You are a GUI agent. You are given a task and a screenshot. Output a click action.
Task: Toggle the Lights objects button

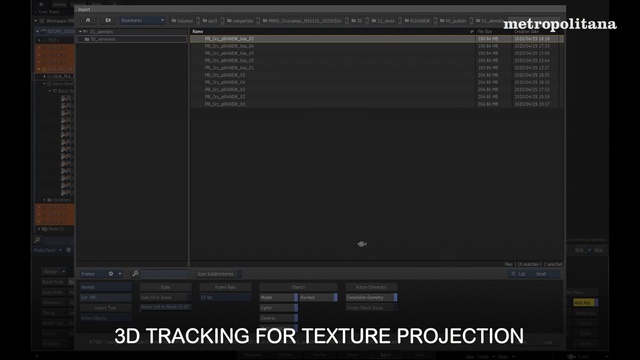(278, 308)
